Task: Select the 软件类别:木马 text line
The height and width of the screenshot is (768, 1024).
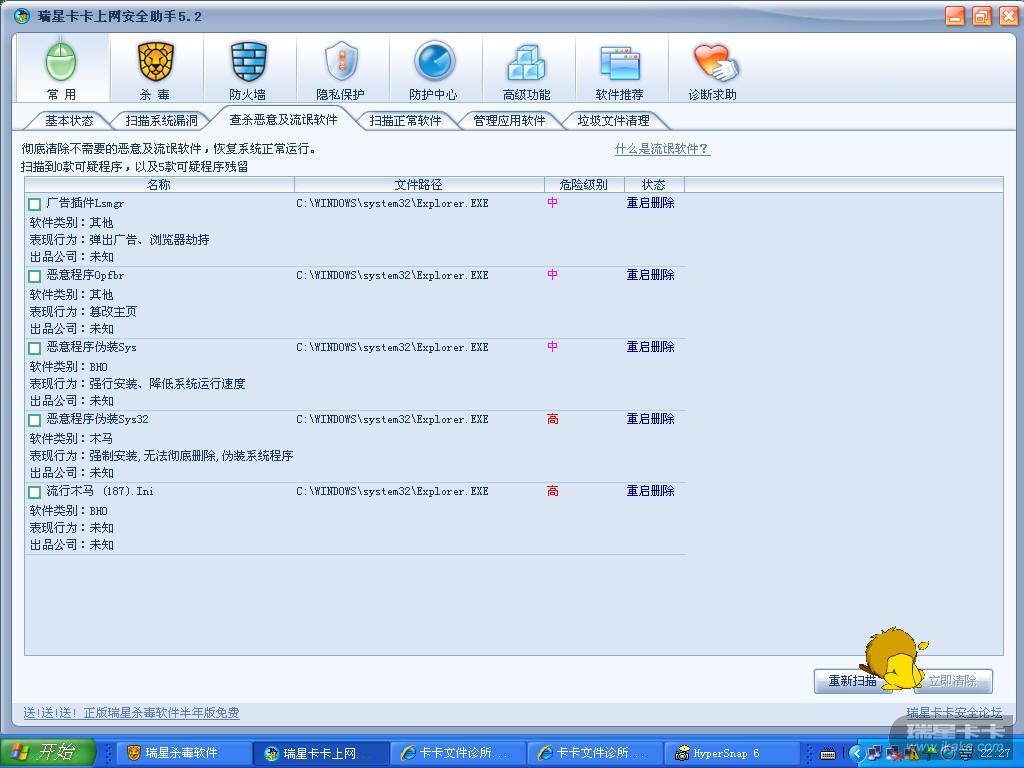Action: 71,438
